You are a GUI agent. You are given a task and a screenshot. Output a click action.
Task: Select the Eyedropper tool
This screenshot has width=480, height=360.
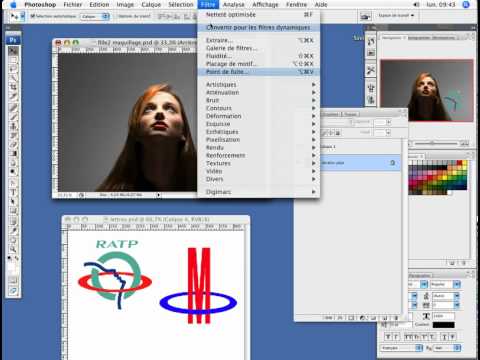(13, 231)
